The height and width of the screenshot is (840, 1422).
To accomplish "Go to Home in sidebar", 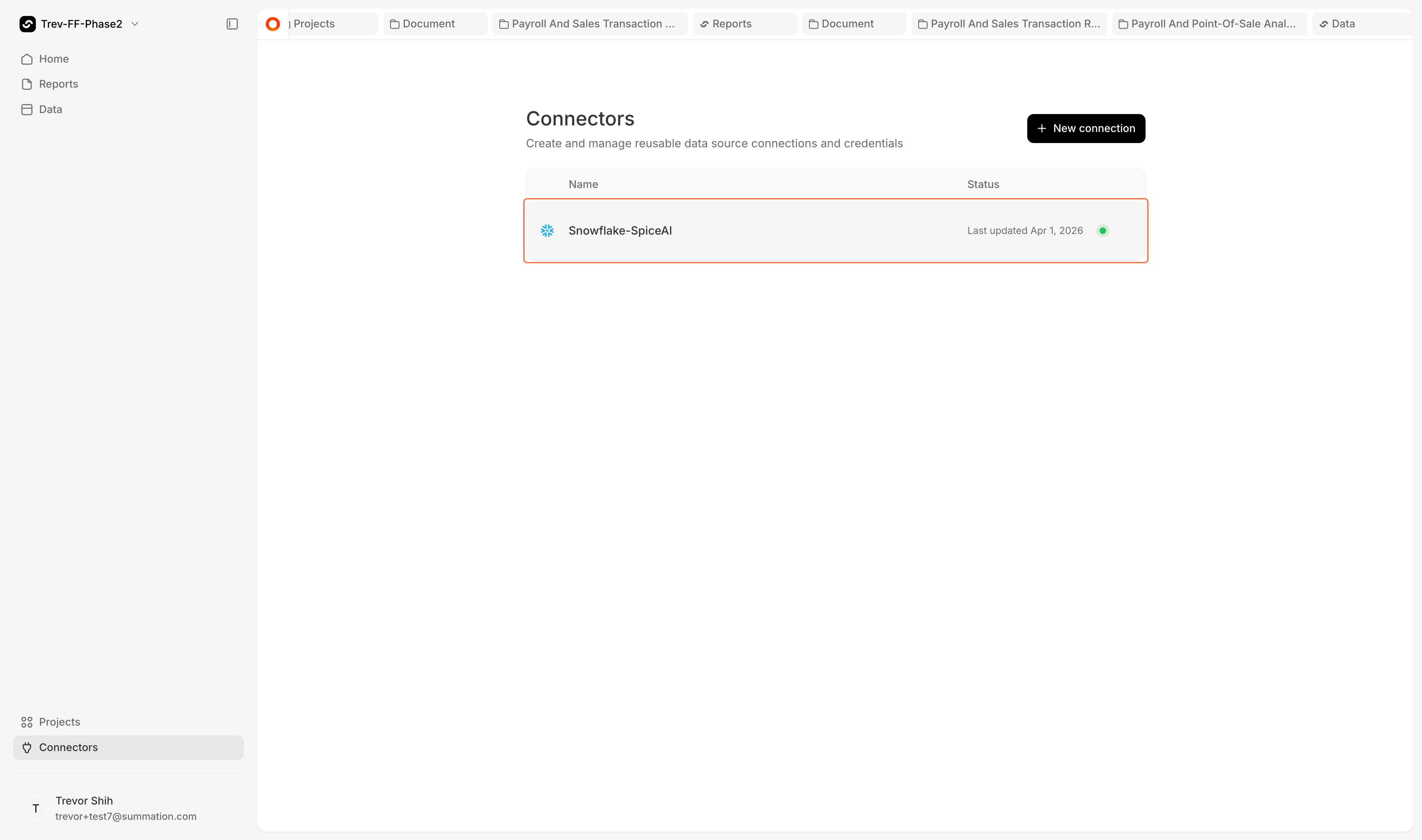I will (128, 59).
